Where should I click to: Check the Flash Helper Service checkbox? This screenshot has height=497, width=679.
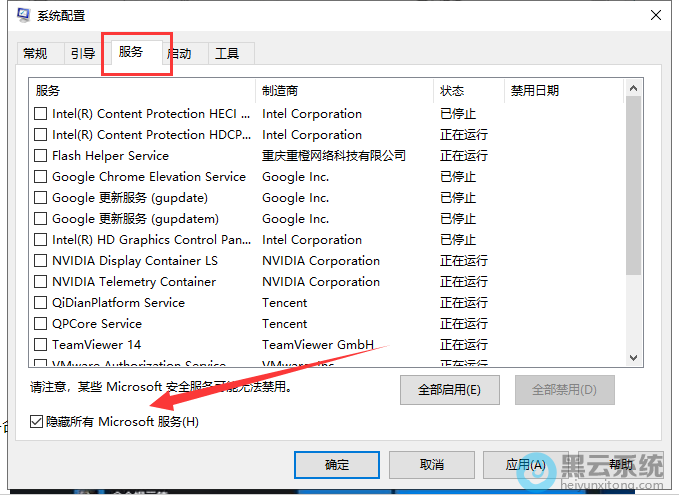[x=41, y=156]
